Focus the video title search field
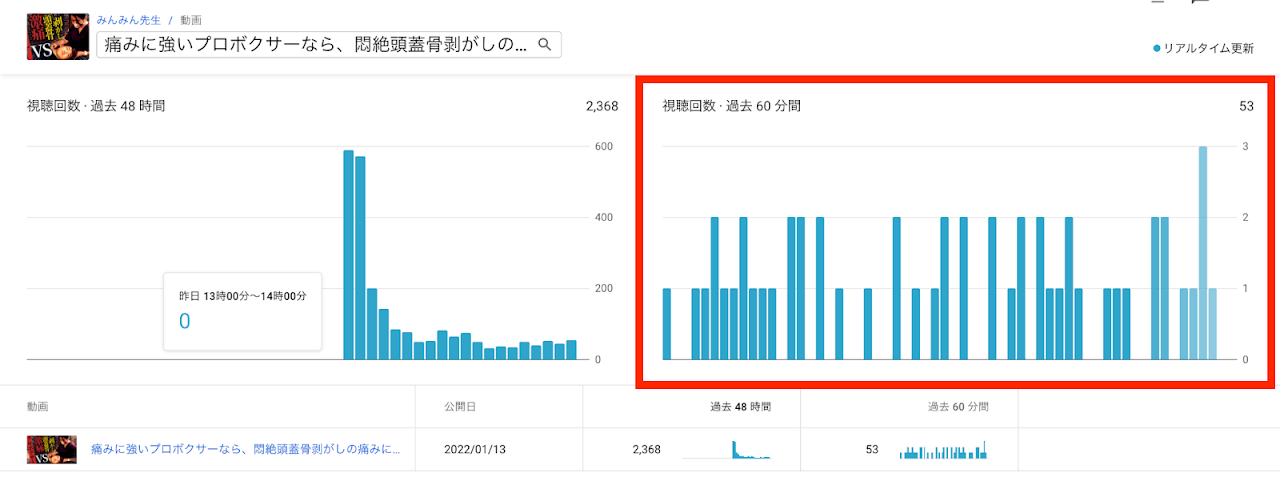Screen dimensions: 1280x489 315,45
